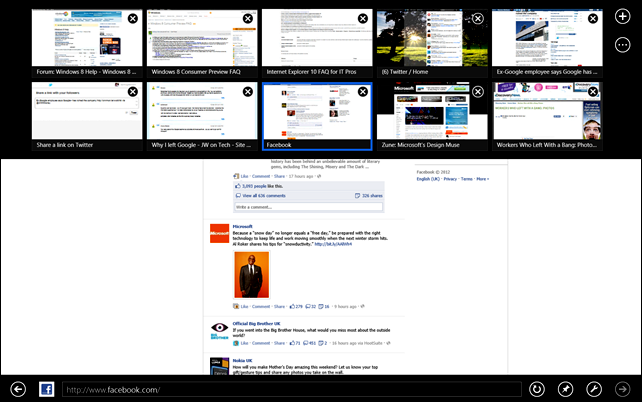Image resolution: width=642 pixels, height=402 pixels.
Task: Open the Terms footer link
Action: 467,179
